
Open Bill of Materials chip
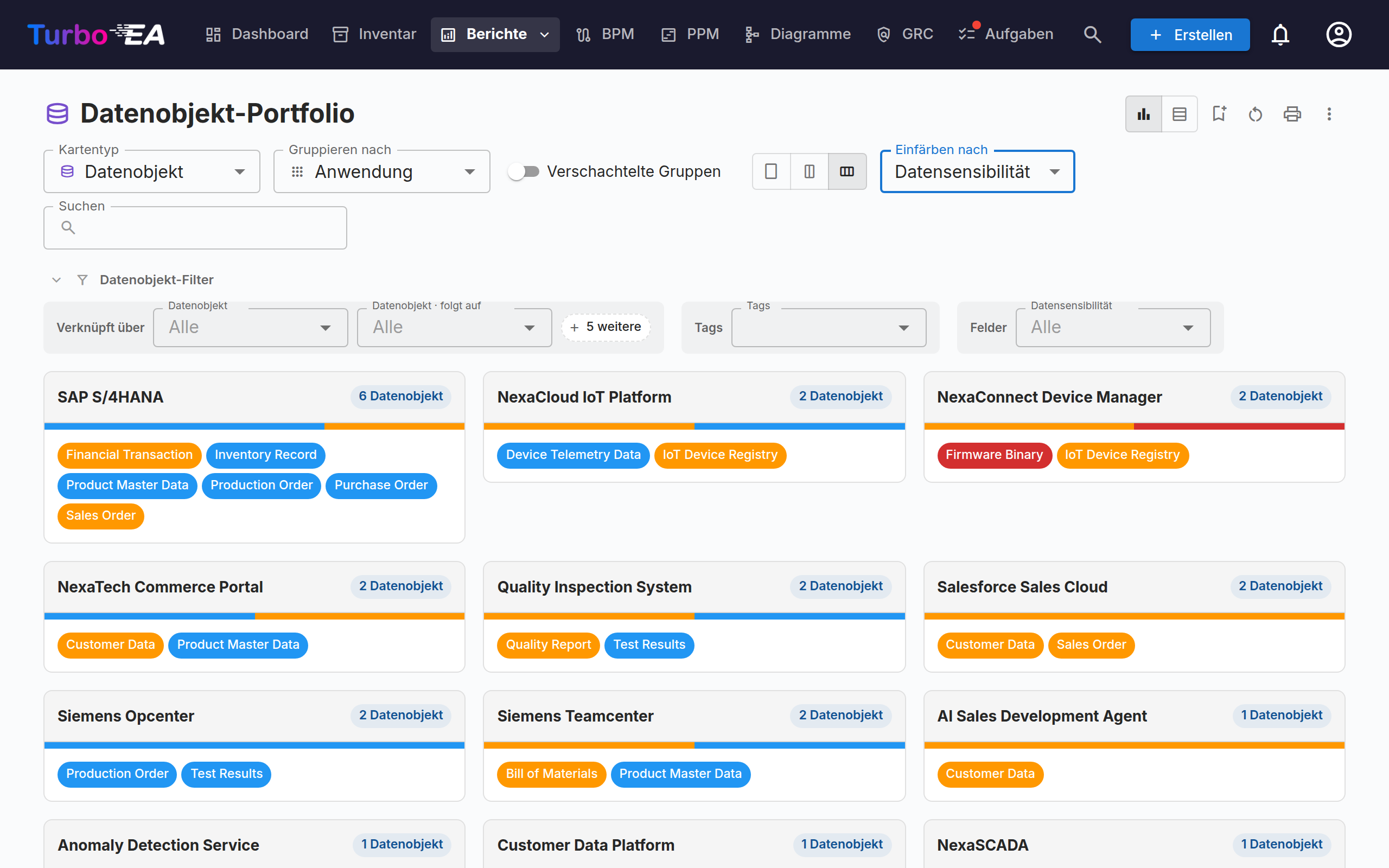point(551,775)
